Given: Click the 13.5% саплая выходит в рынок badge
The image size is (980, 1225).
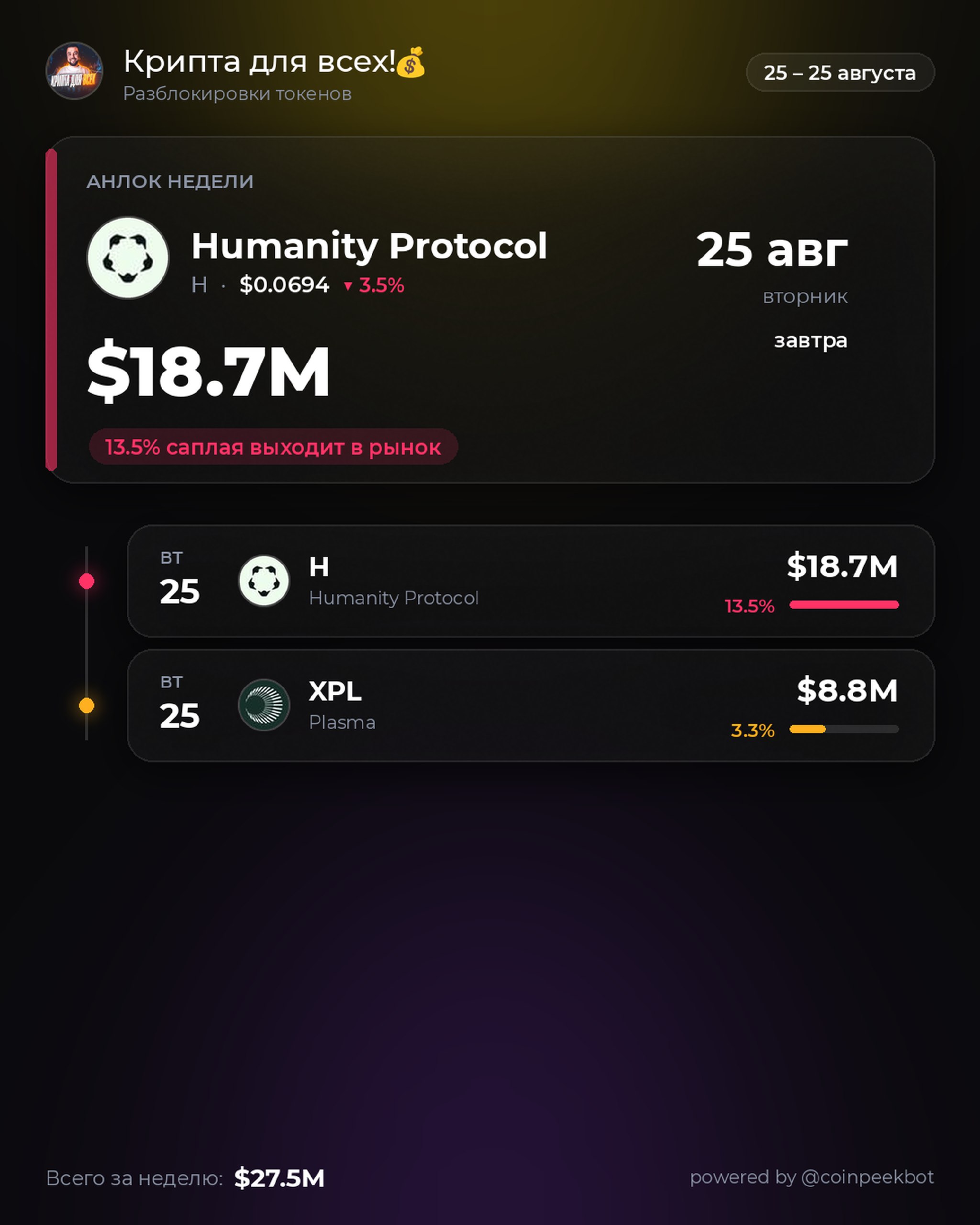Looking at the screenshot, I should point(273,447).
